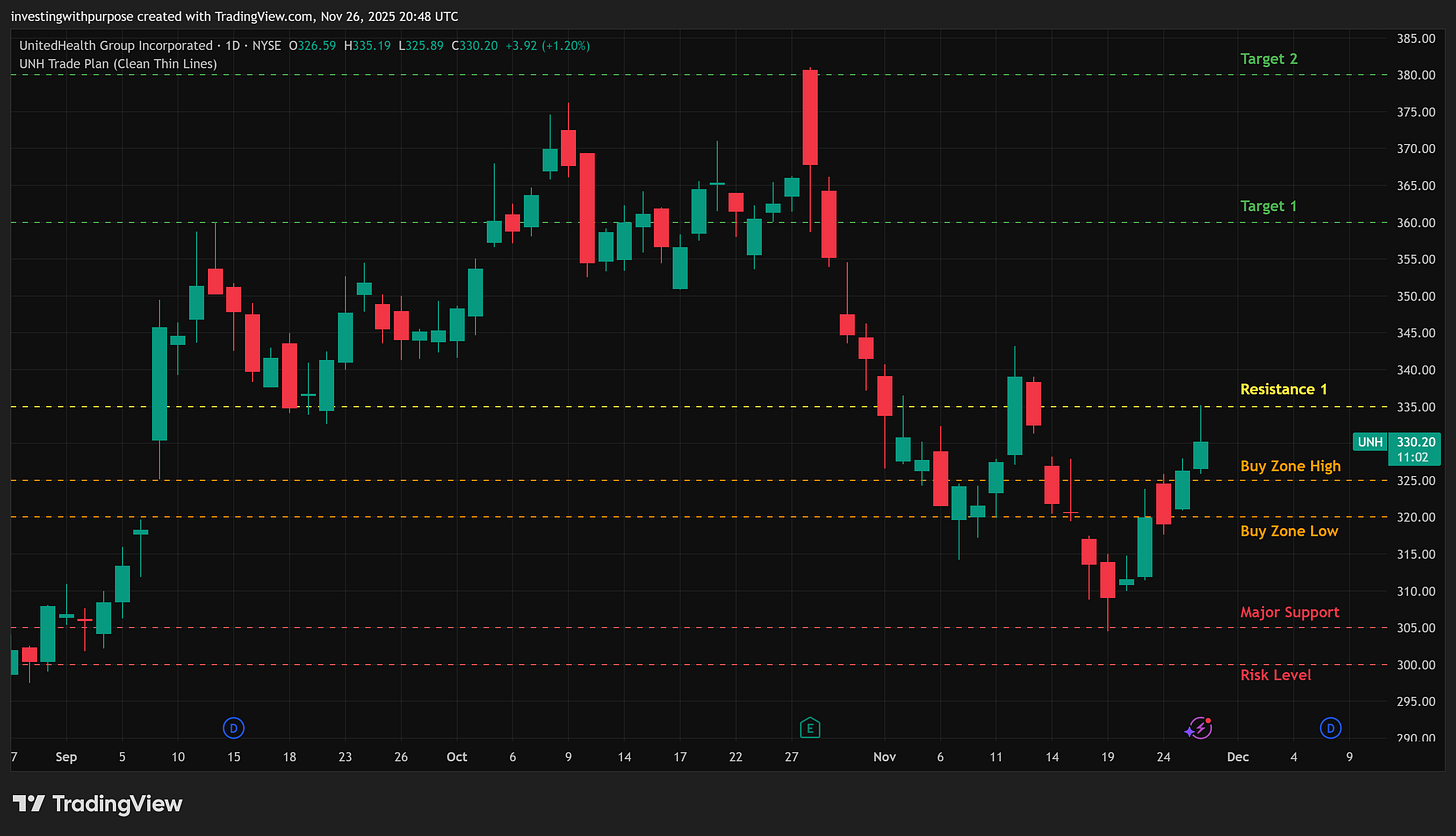Click the 320.00 price axis value
Screen dimensions: 1456x836
click(1416, 518)
